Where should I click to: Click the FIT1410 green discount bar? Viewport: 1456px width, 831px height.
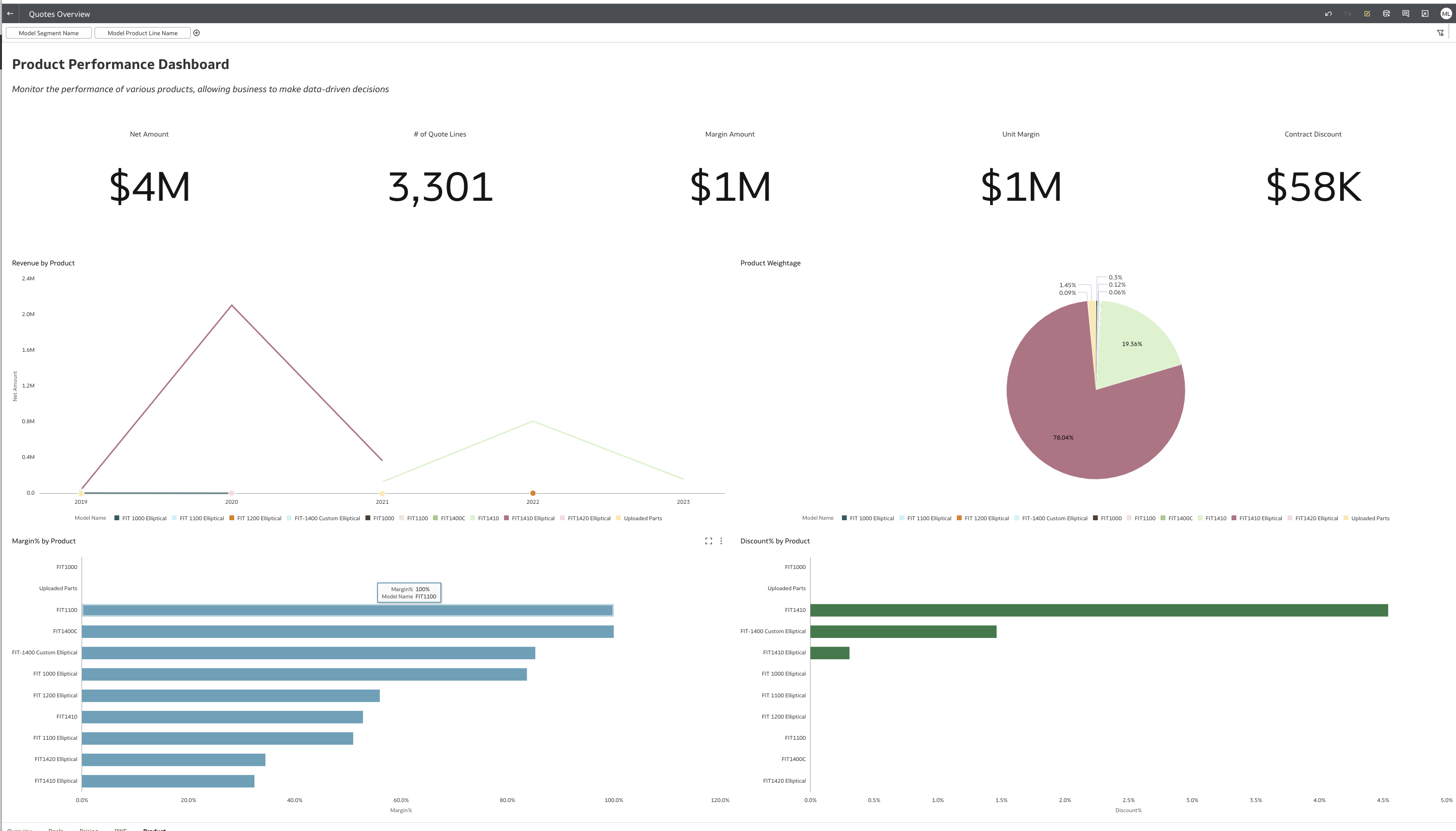point(1099,610)
